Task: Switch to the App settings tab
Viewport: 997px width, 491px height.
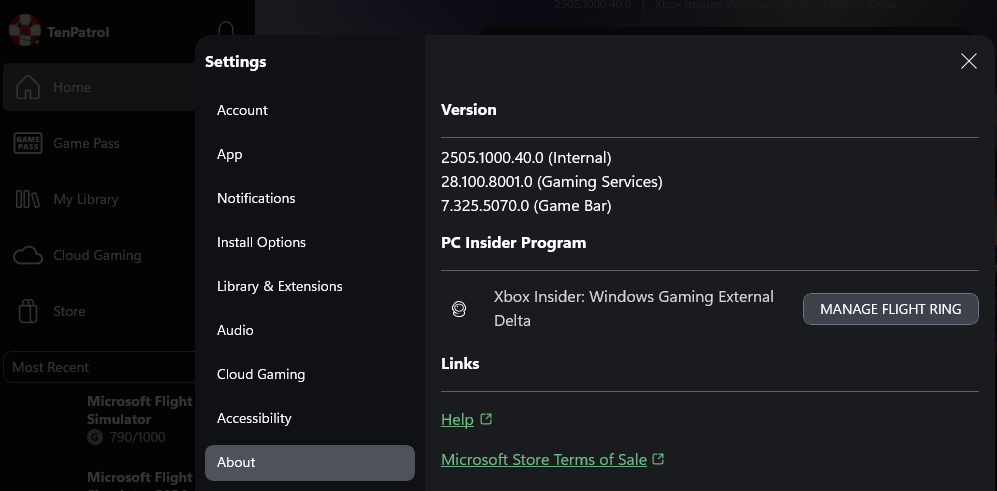Action: coord(230,154)
